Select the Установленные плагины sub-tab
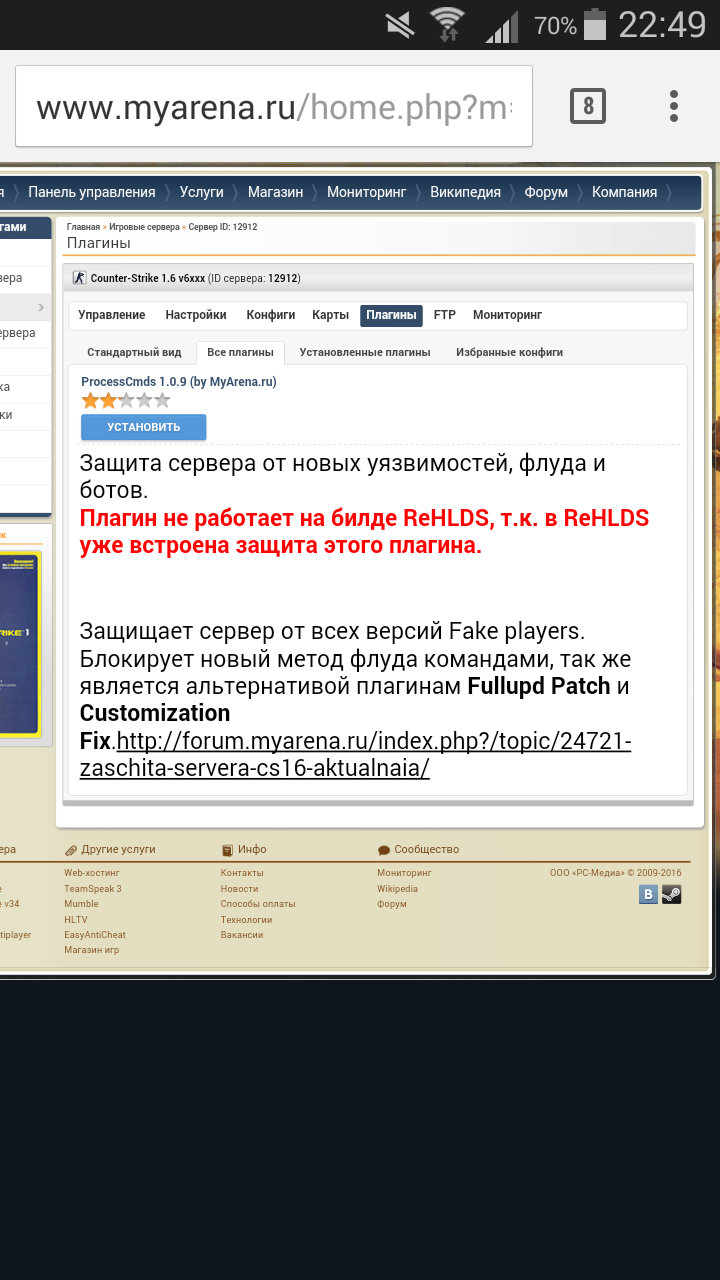The width and height of the screenshot is (720, 1280). click(365, 352)
